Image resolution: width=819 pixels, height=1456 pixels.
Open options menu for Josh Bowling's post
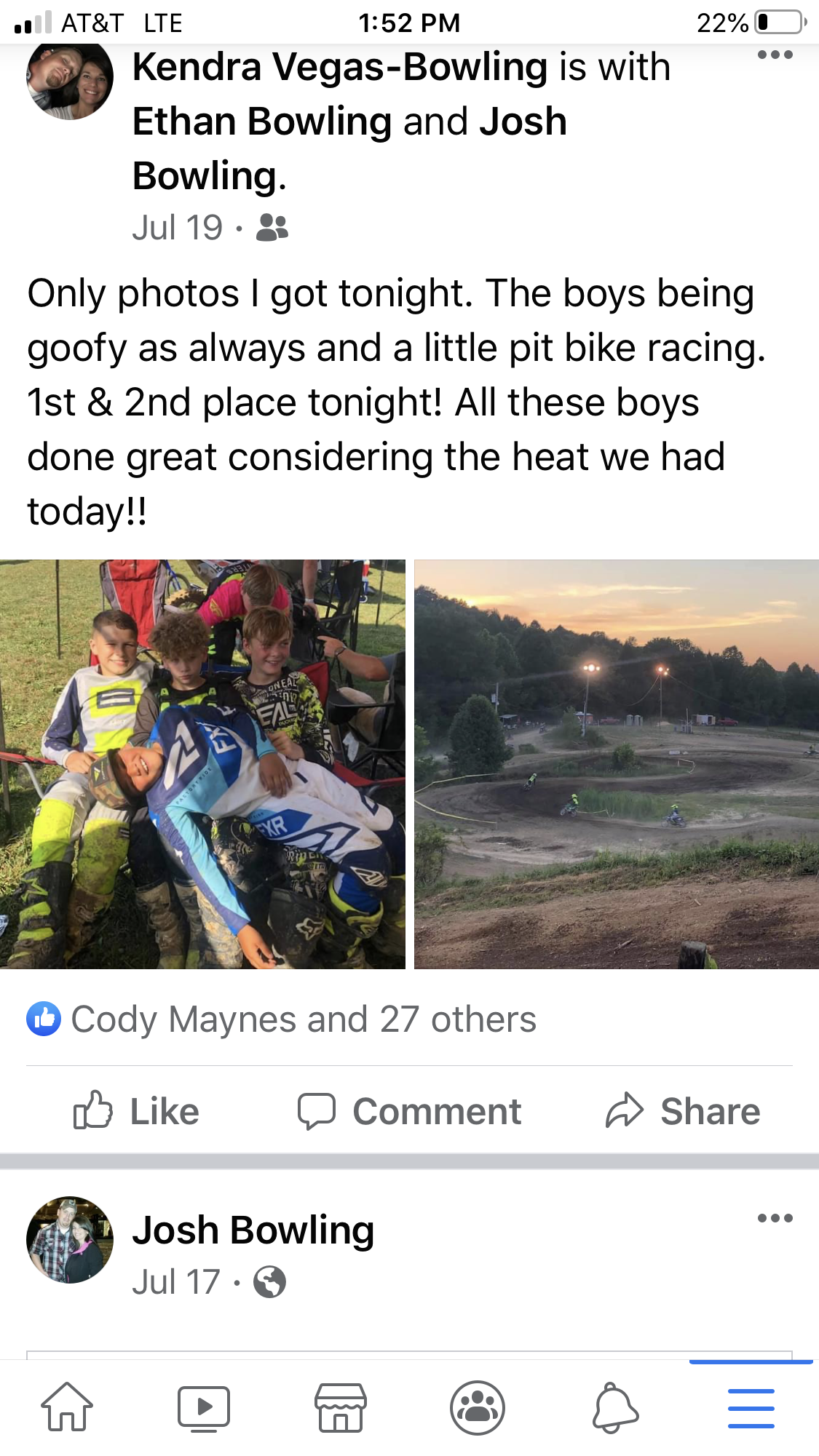(x=775, y=1218)
